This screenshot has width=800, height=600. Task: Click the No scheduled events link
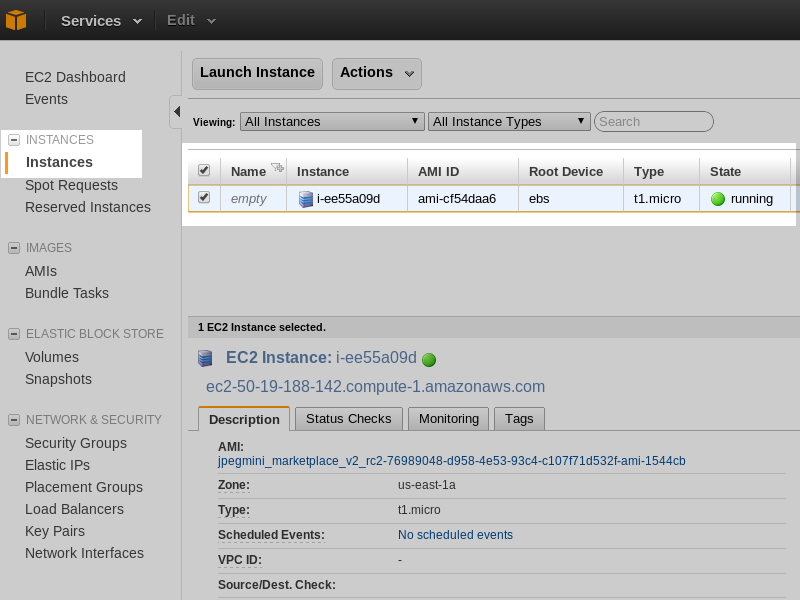point(455,535)
